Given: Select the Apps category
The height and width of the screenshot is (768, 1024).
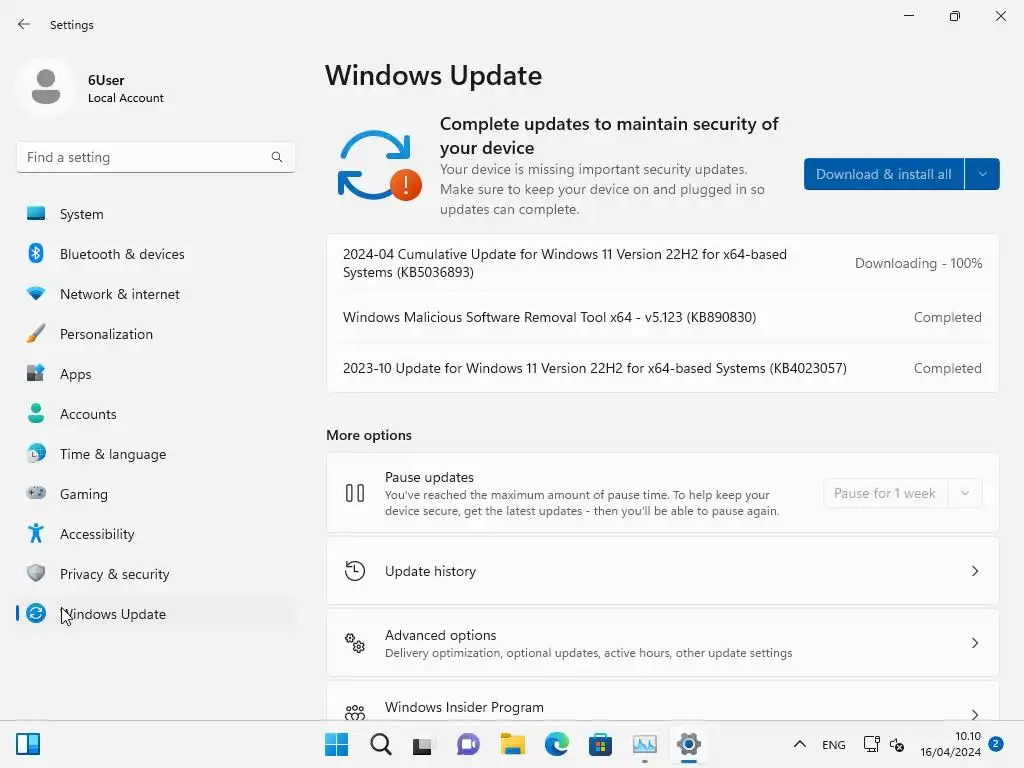Looking at the screenshot, I should click(x=155, y=374).
